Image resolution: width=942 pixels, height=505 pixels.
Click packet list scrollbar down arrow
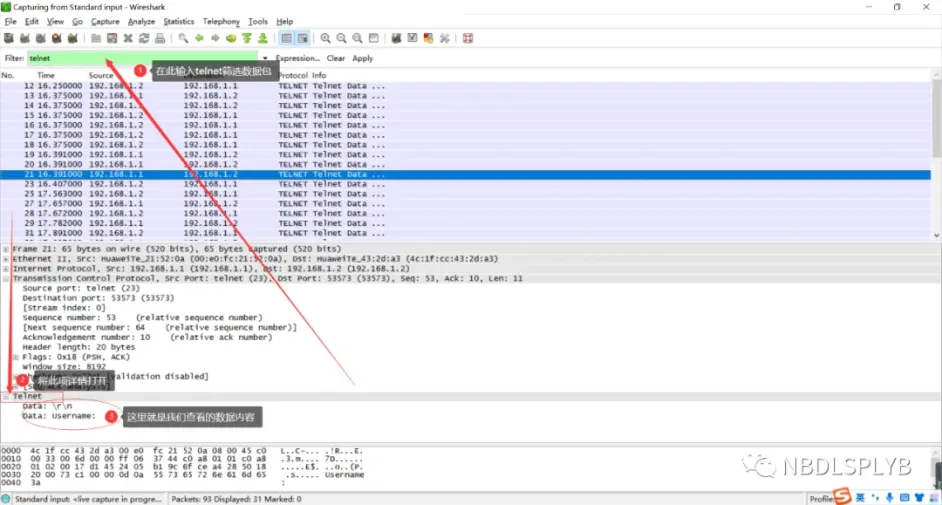click(x=937, y=236)
